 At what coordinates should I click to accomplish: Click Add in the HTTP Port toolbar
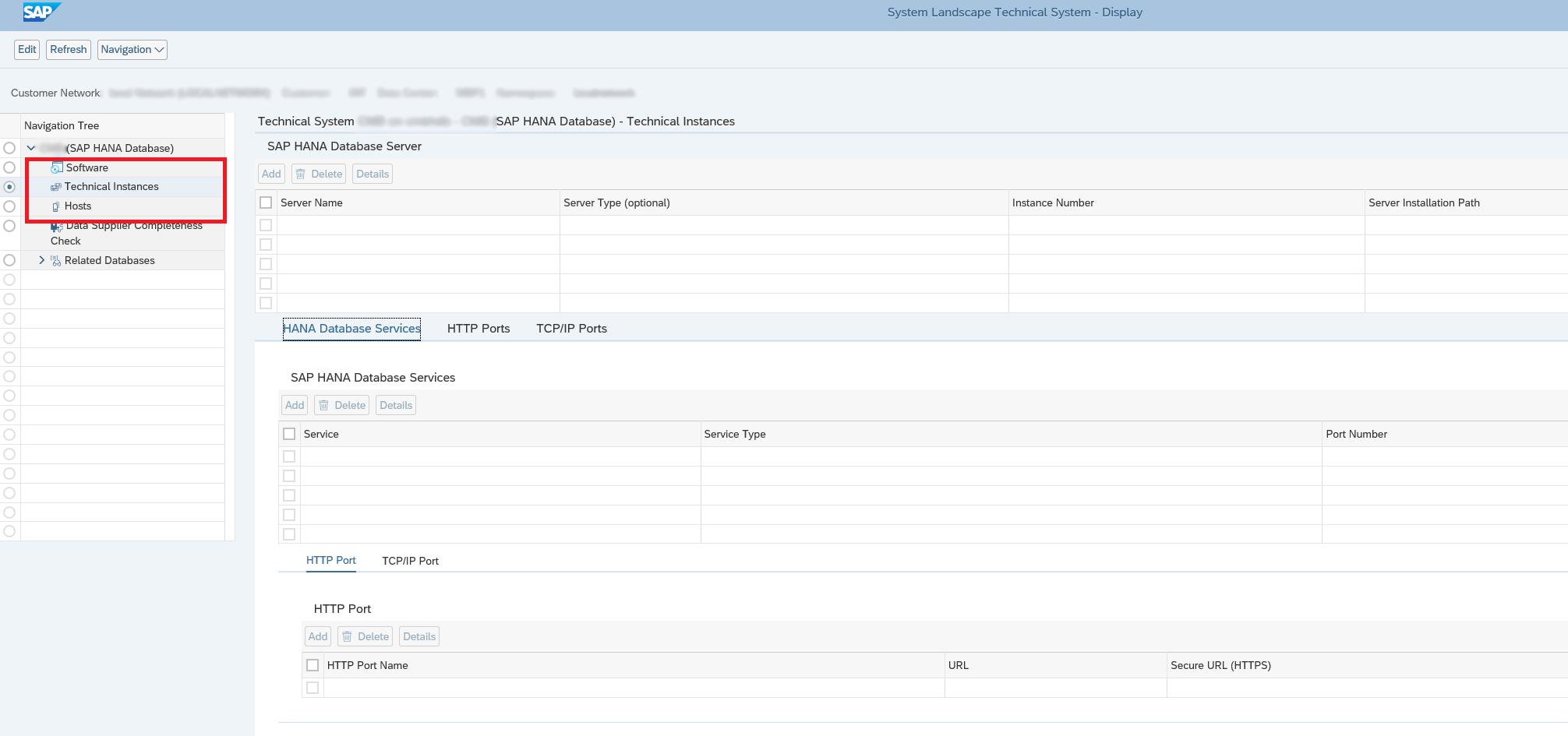318,636
